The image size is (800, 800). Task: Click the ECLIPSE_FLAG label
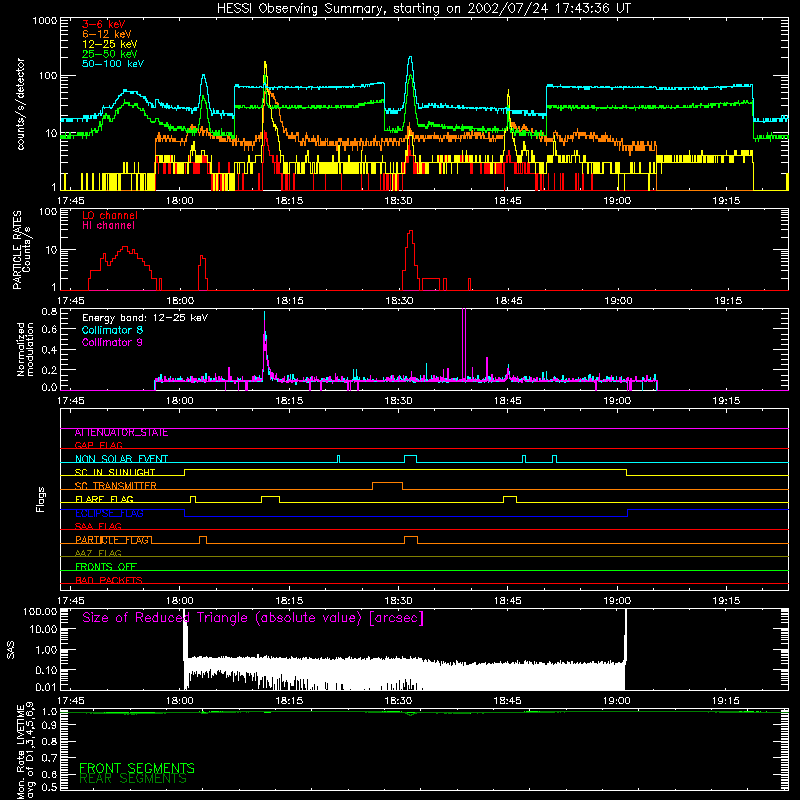pyautogui.click(x=109, y=513)
